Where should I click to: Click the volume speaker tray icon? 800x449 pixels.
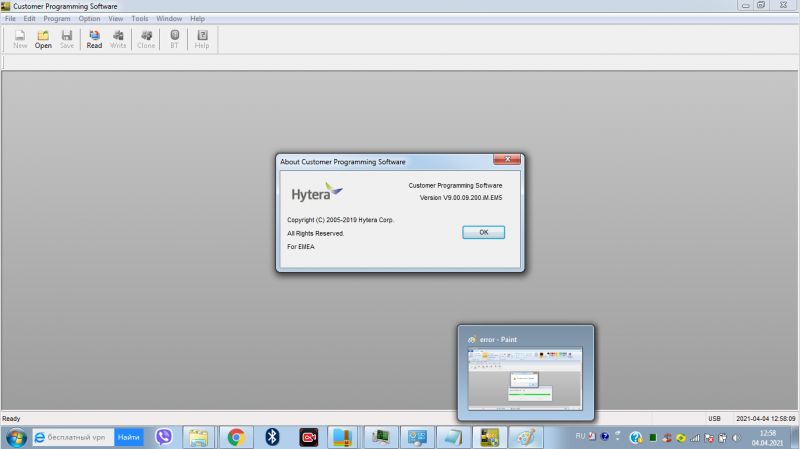coord(736,438)
